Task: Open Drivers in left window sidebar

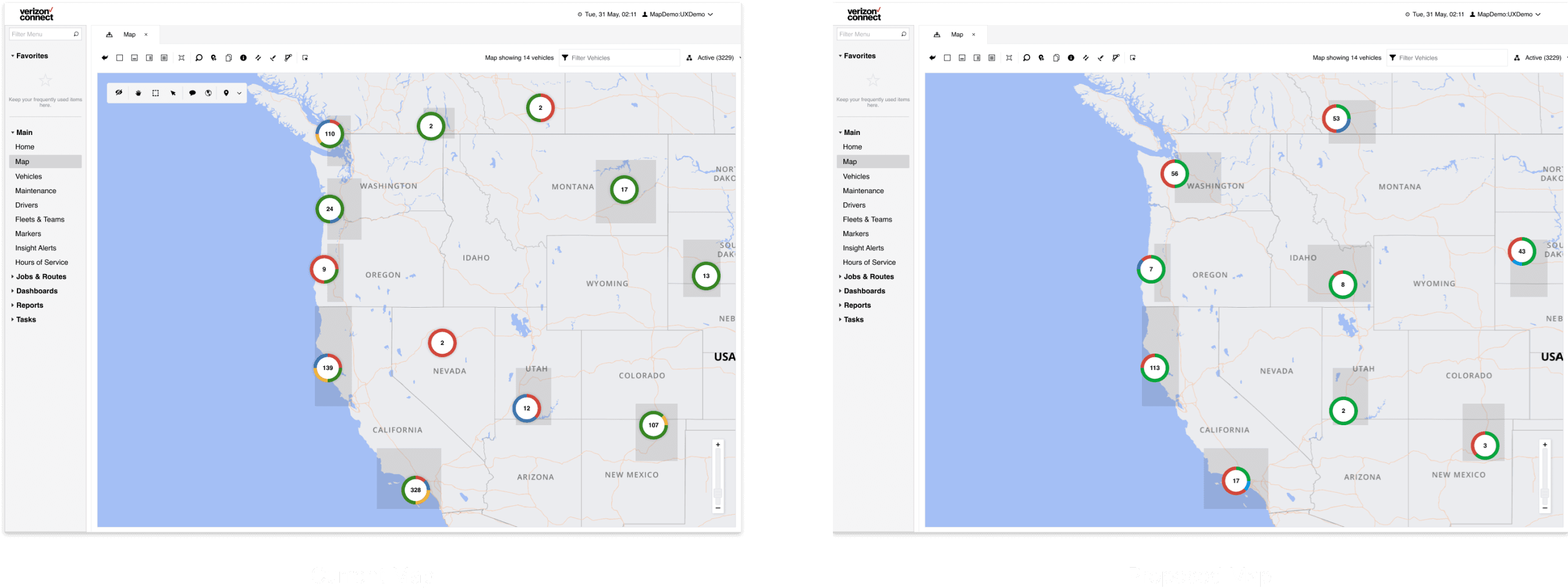Action: [27, 205]
